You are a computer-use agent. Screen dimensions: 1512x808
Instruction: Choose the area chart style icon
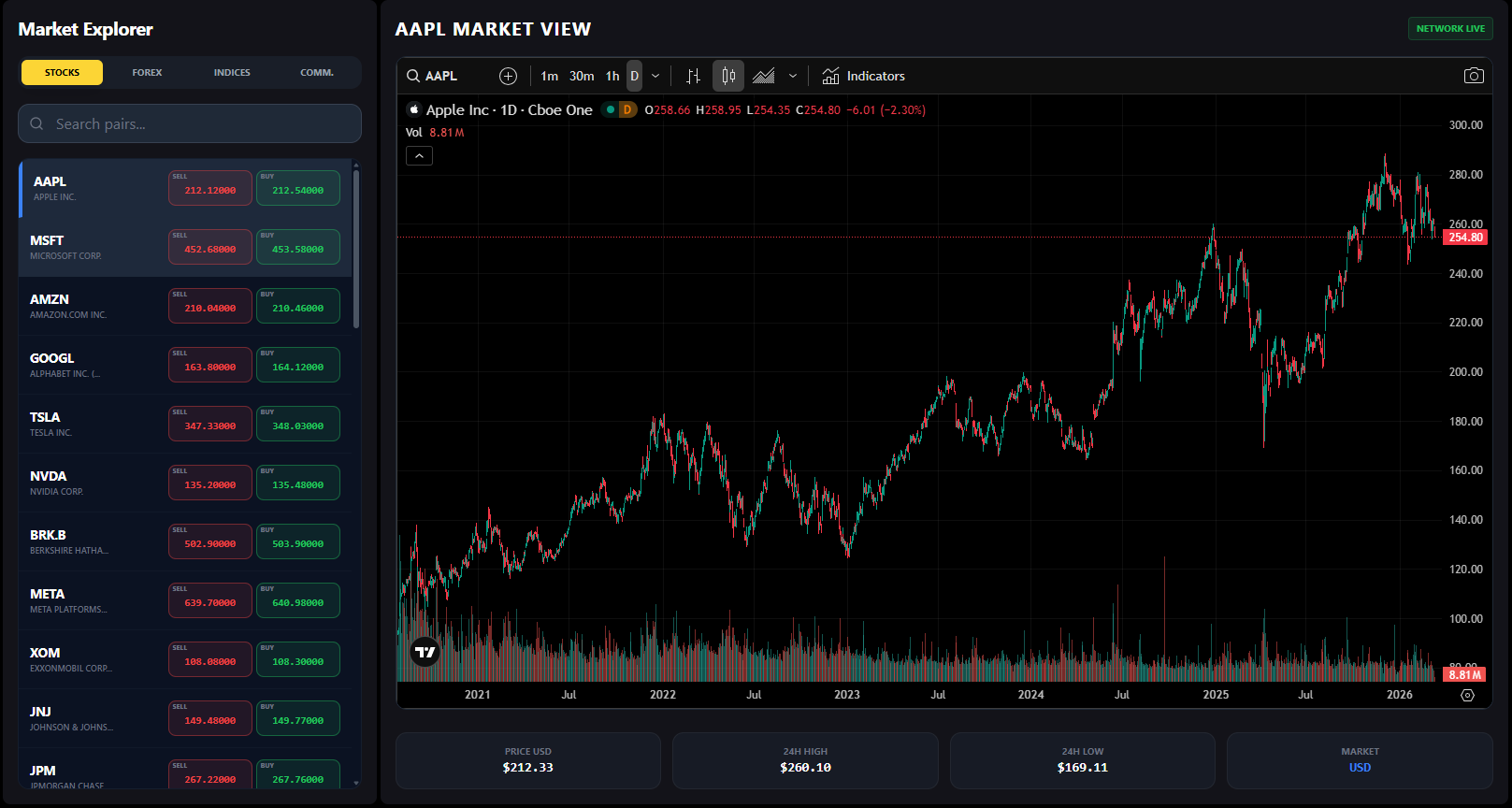point(764,76)
